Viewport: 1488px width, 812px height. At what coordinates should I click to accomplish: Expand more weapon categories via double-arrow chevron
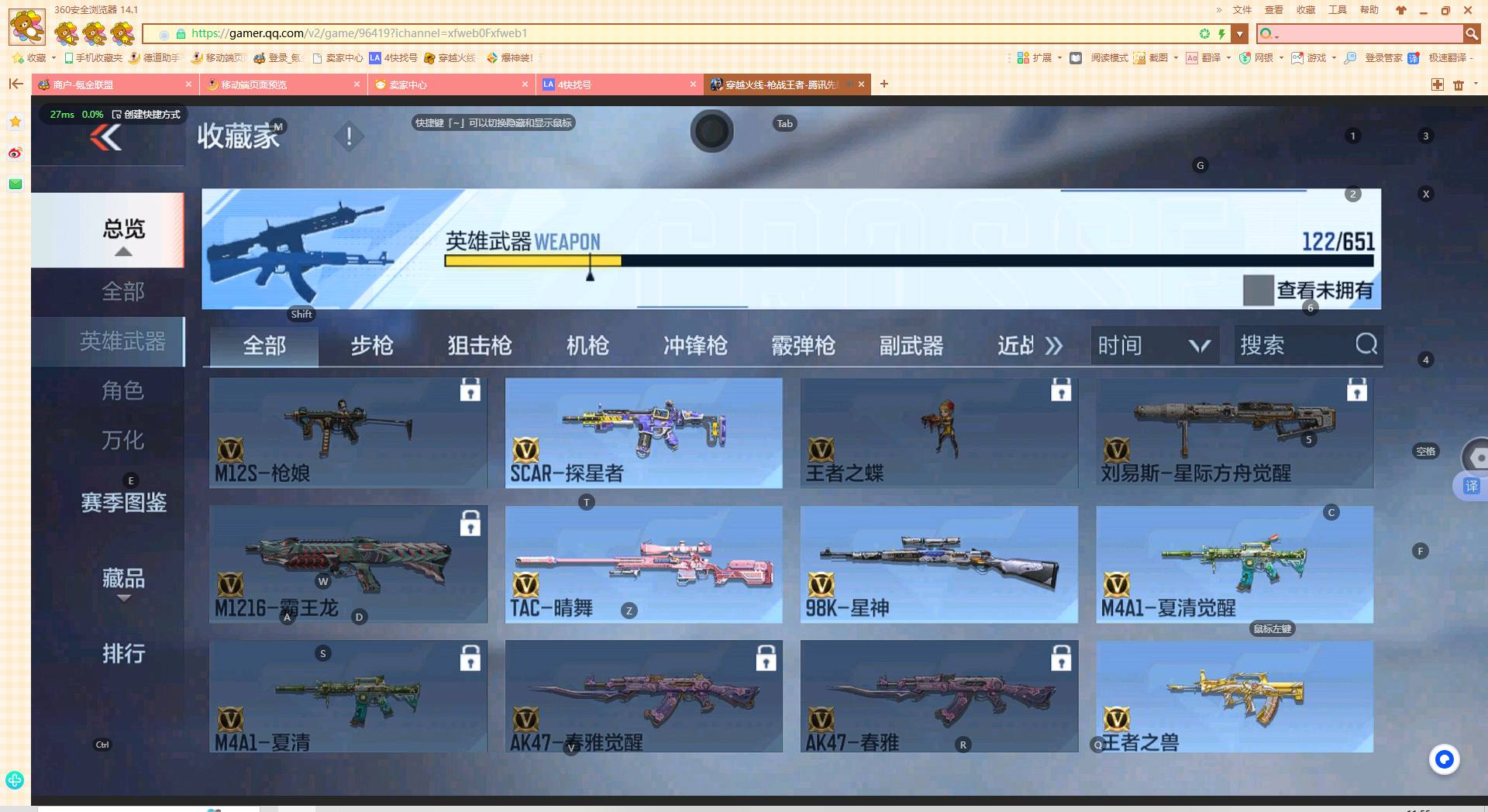pos(1056,346)
